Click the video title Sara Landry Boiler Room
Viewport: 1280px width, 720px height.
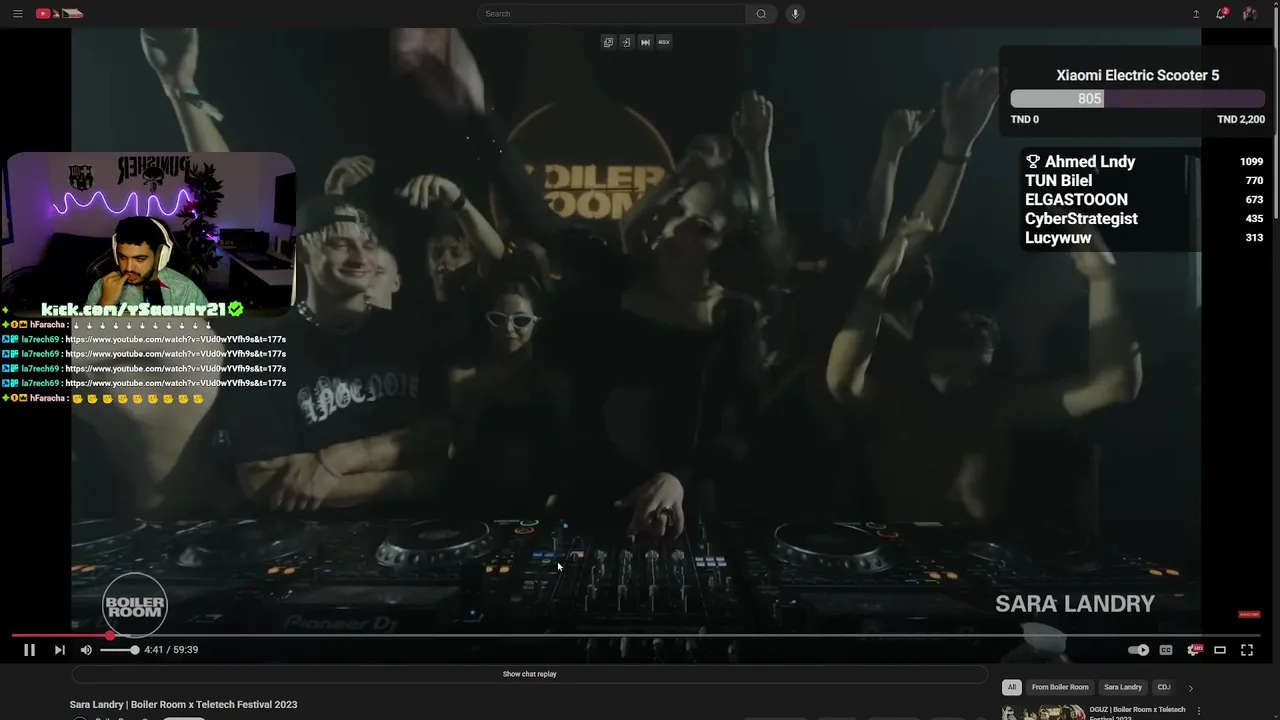click(184, 705)
